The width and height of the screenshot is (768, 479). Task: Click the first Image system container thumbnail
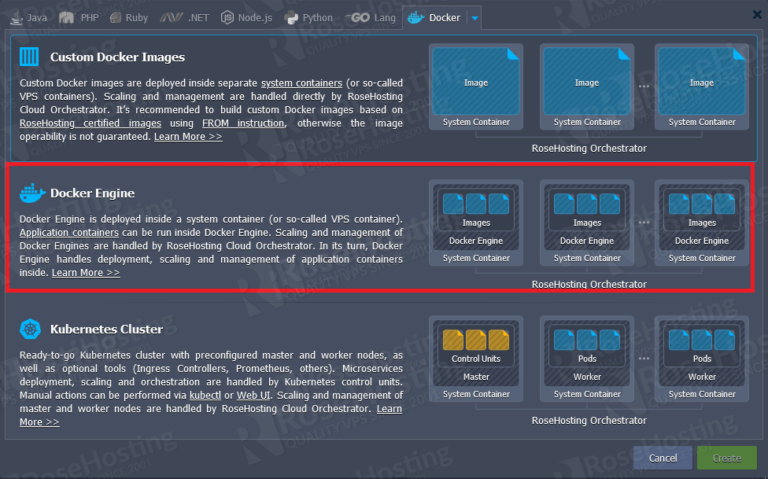pos(476,87)
